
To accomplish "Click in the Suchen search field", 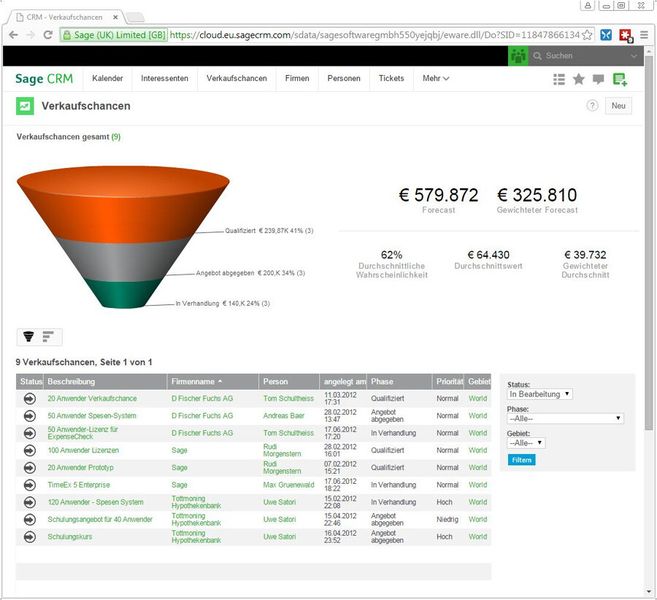I will (x=582, y=56).
